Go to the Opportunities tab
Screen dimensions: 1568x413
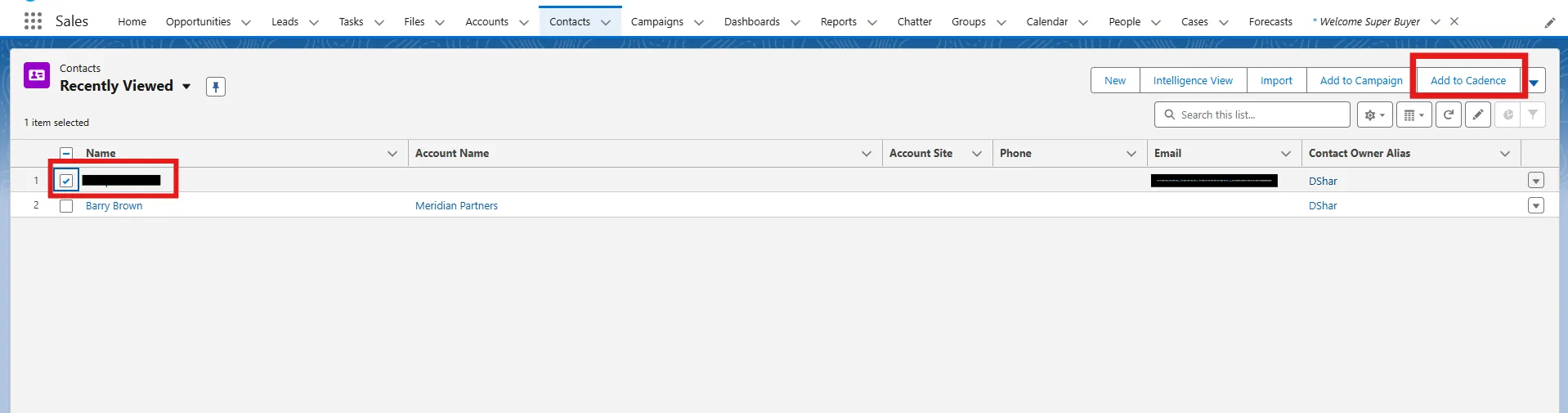(198, 22)
